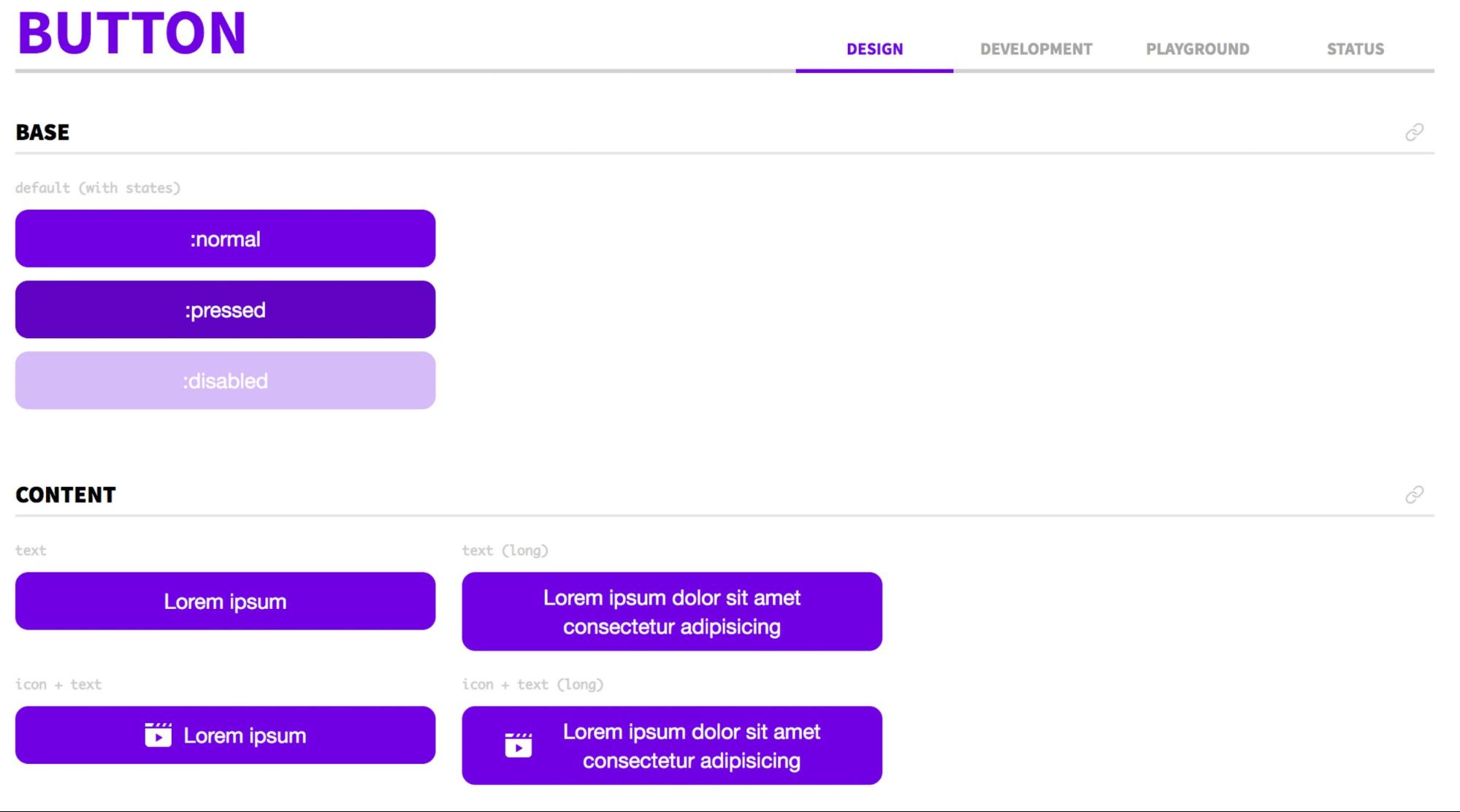Select the BASE section heading

(x=42, y=132)
